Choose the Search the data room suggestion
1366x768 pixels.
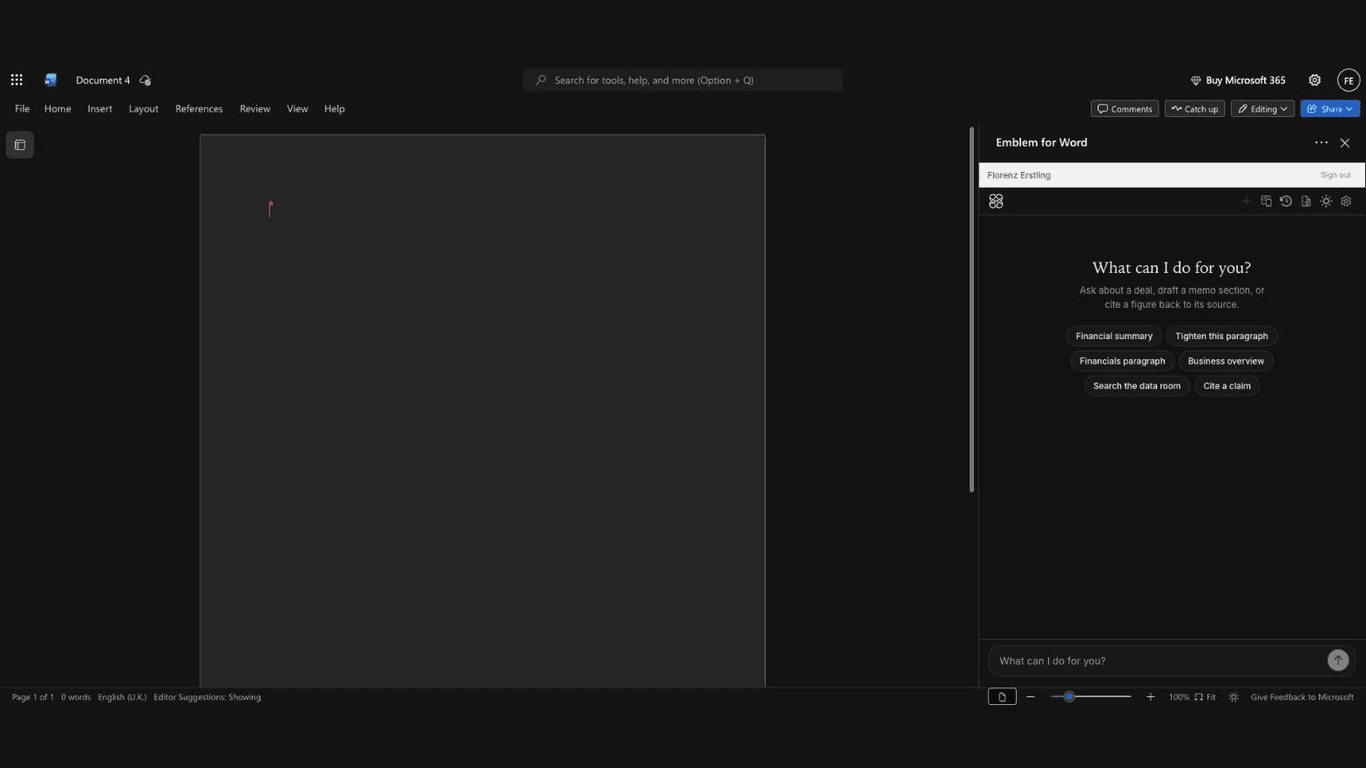[x=1137, y=386]
